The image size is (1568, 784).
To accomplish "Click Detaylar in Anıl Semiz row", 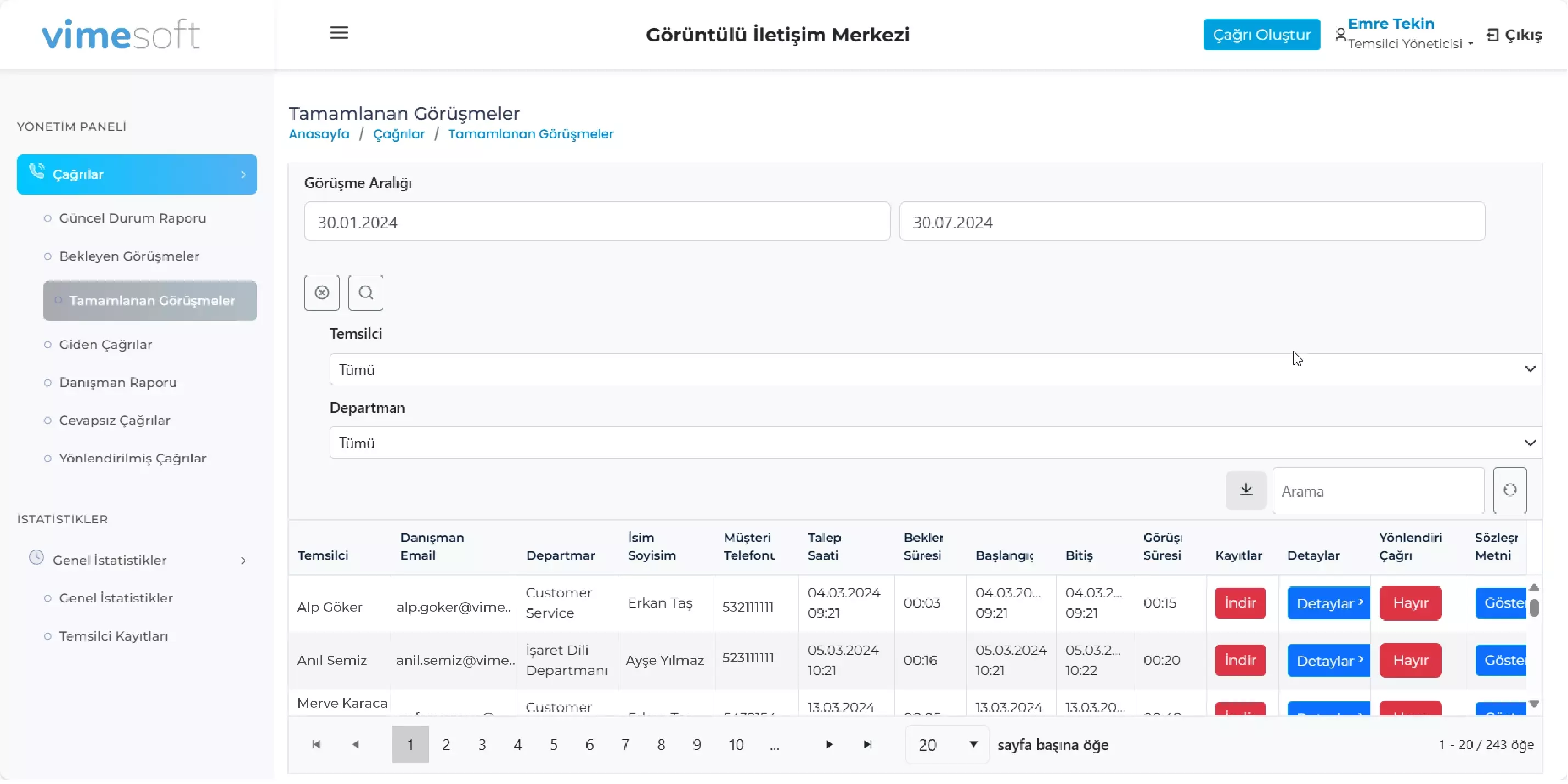I will coord(1329,661).
